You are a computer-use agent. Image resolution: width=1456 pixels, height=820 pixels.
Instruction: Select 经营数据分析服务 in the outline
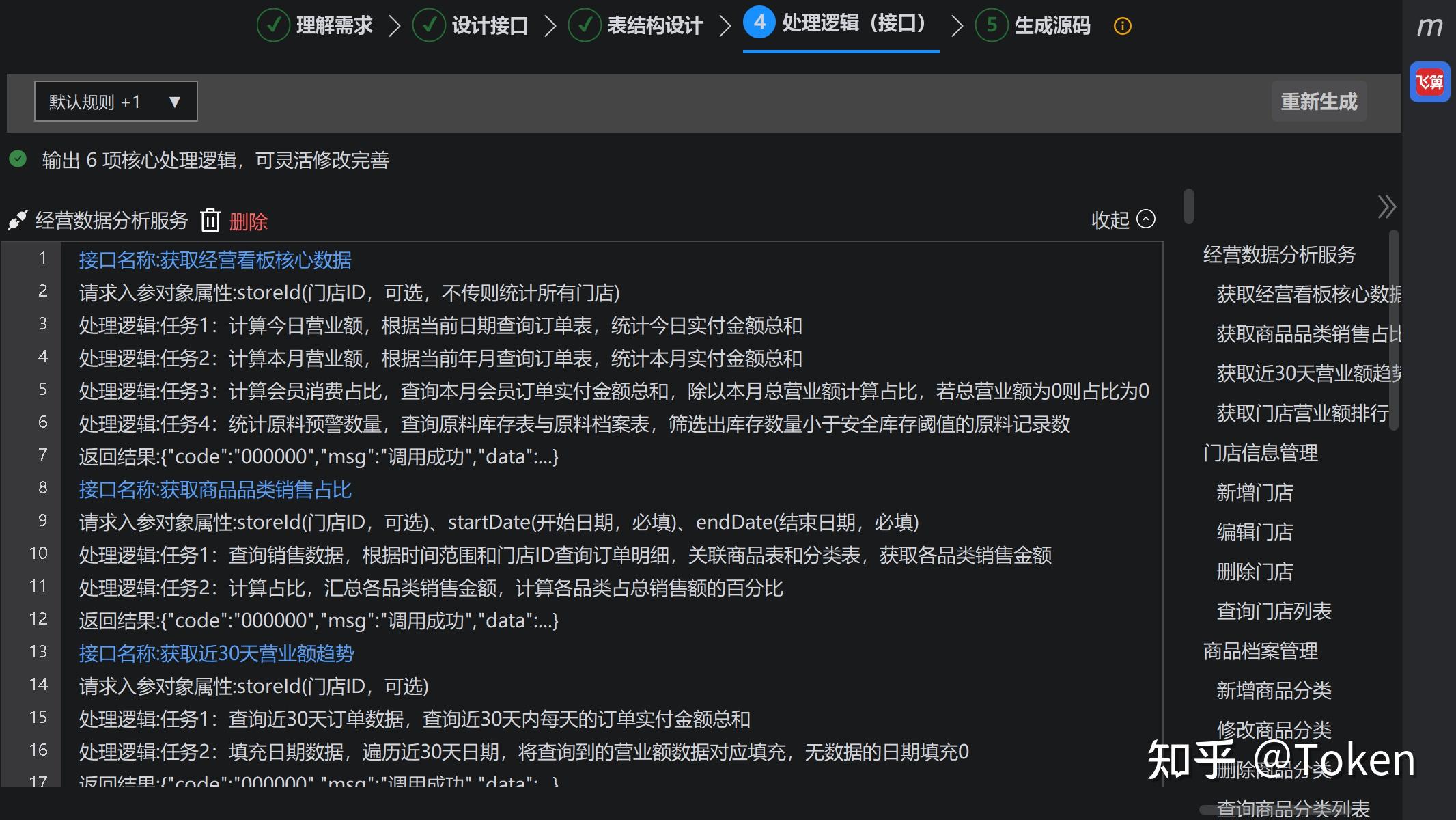point(1279,254)
